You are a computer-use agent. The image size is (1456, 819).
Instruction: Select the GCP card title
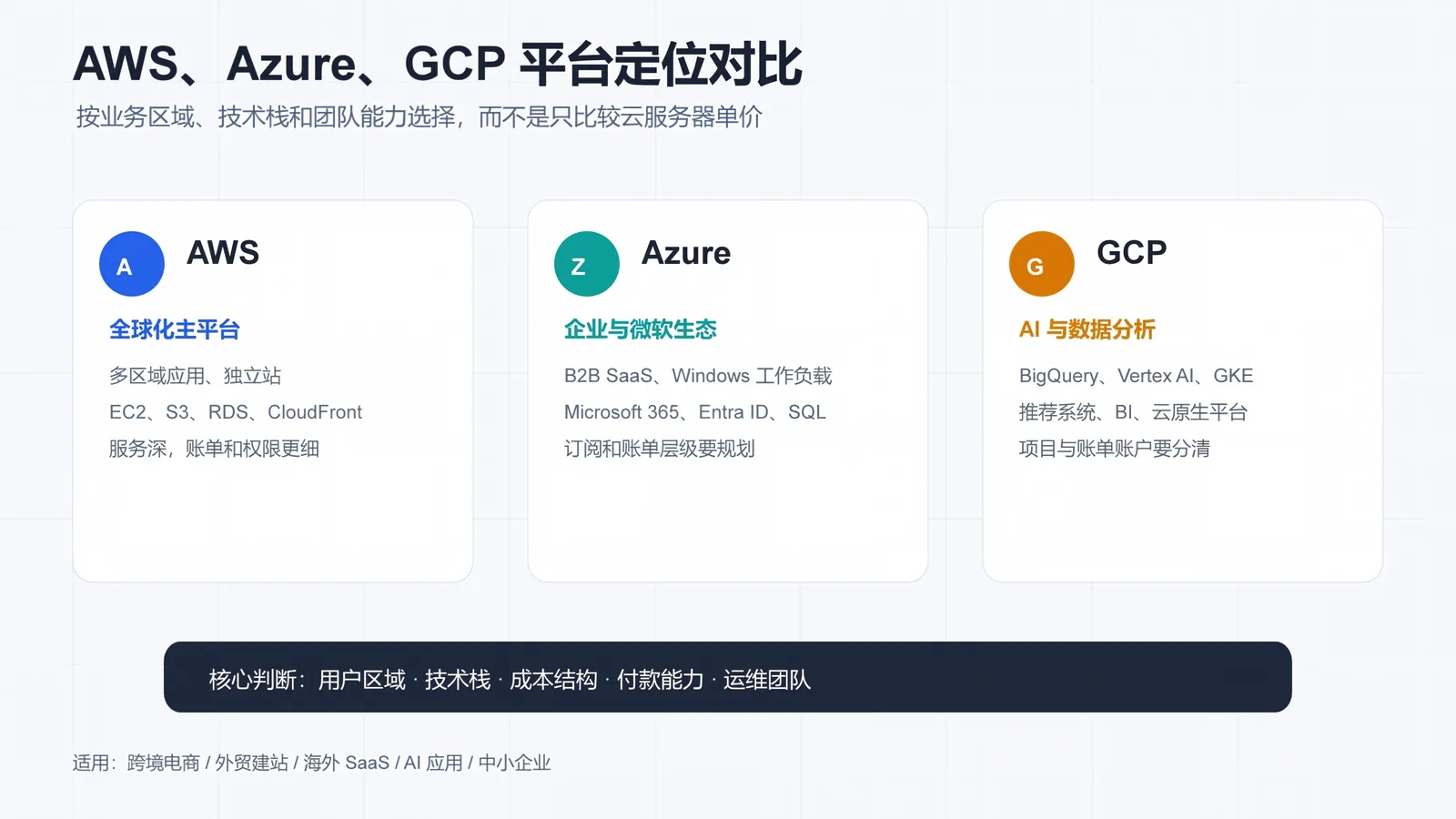click(x=1132, y=252)
